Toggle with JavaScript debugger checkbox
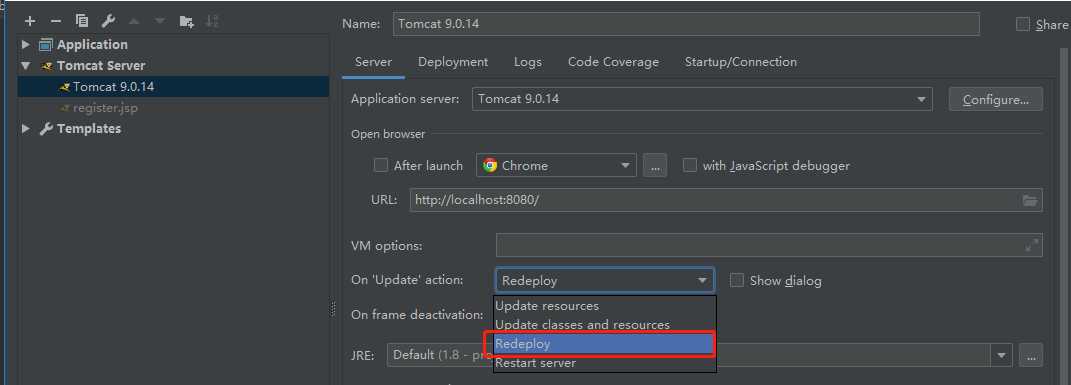The width and height of the screenshot is (1071, 385). point(690,165)
